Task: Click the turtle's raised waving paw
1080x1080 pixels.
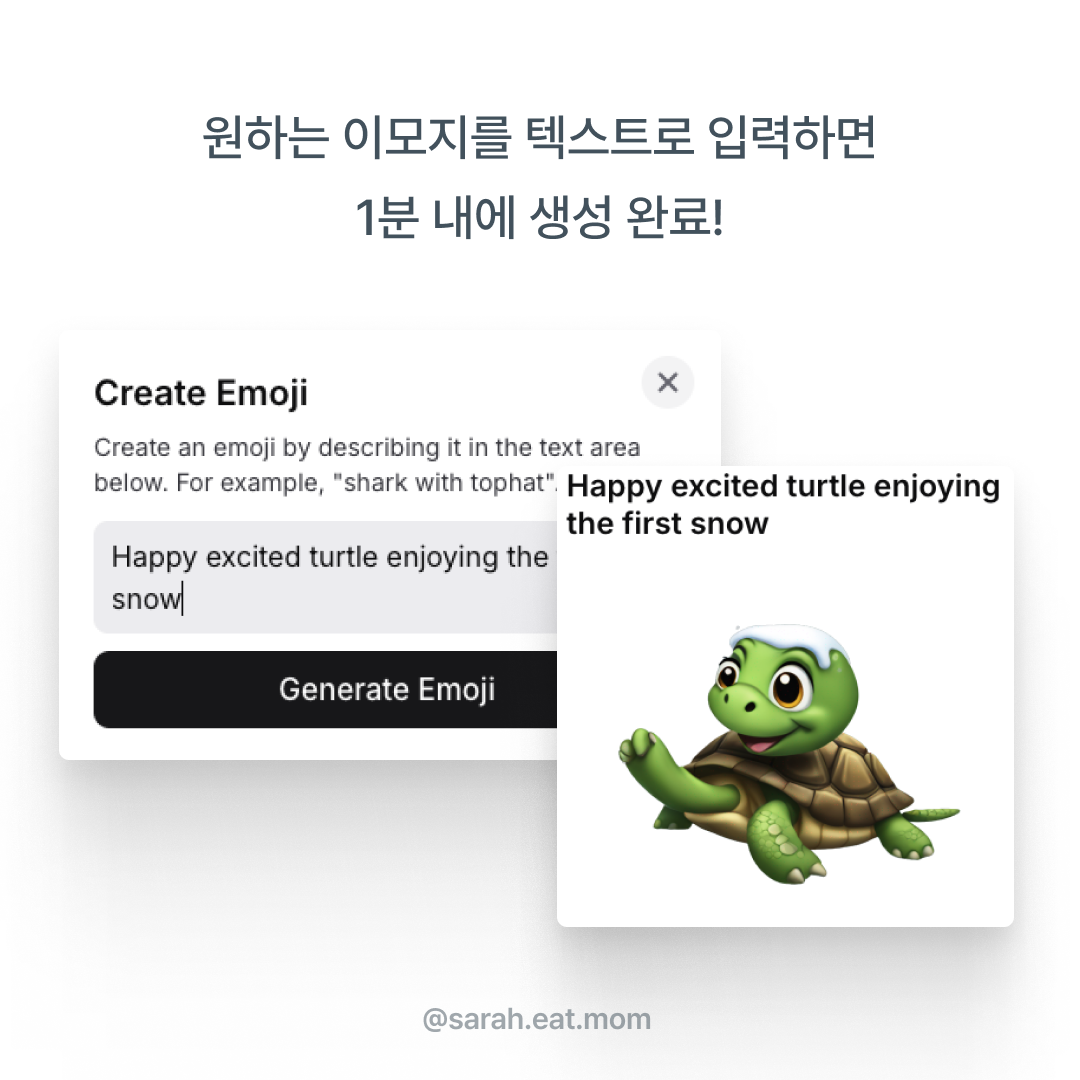Action: [x=641, y=747]
